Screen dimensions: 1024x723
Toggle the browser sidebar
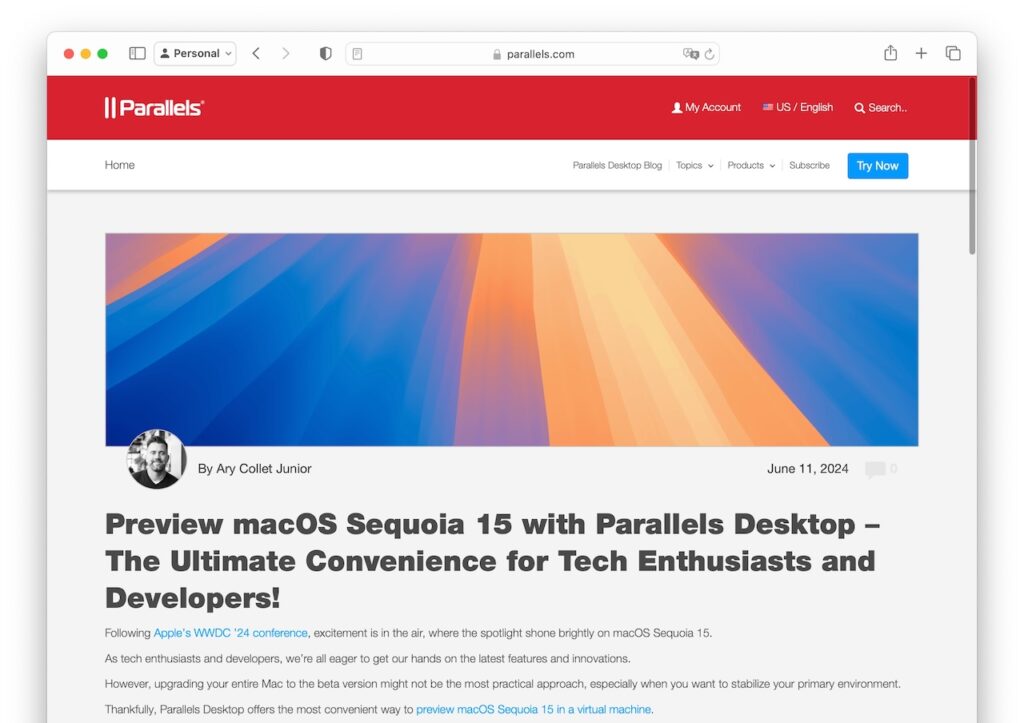(x=136, y=53)
